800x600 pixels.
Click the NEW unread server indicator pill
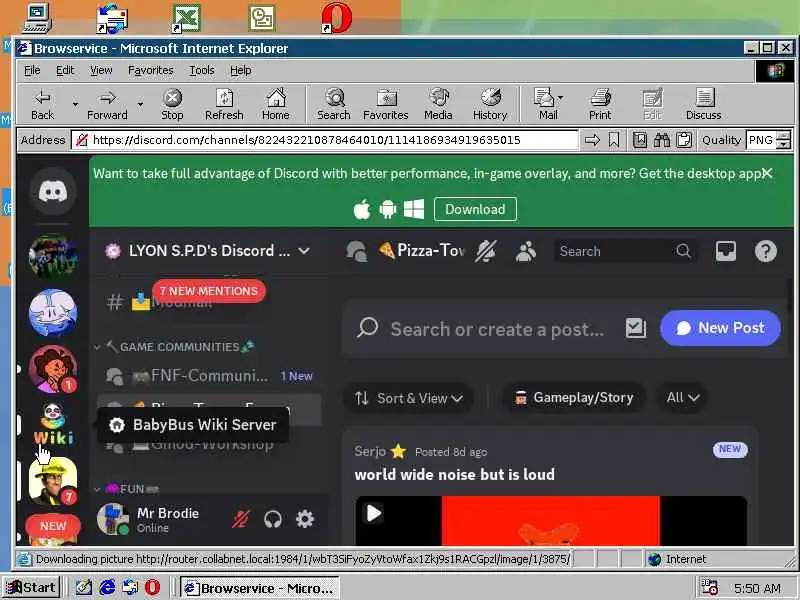point(53,526)
